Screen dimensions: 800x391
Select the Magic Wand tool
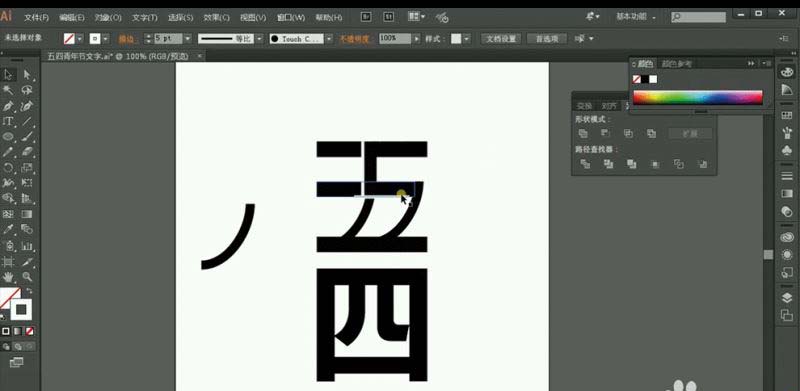coord(8,90)
